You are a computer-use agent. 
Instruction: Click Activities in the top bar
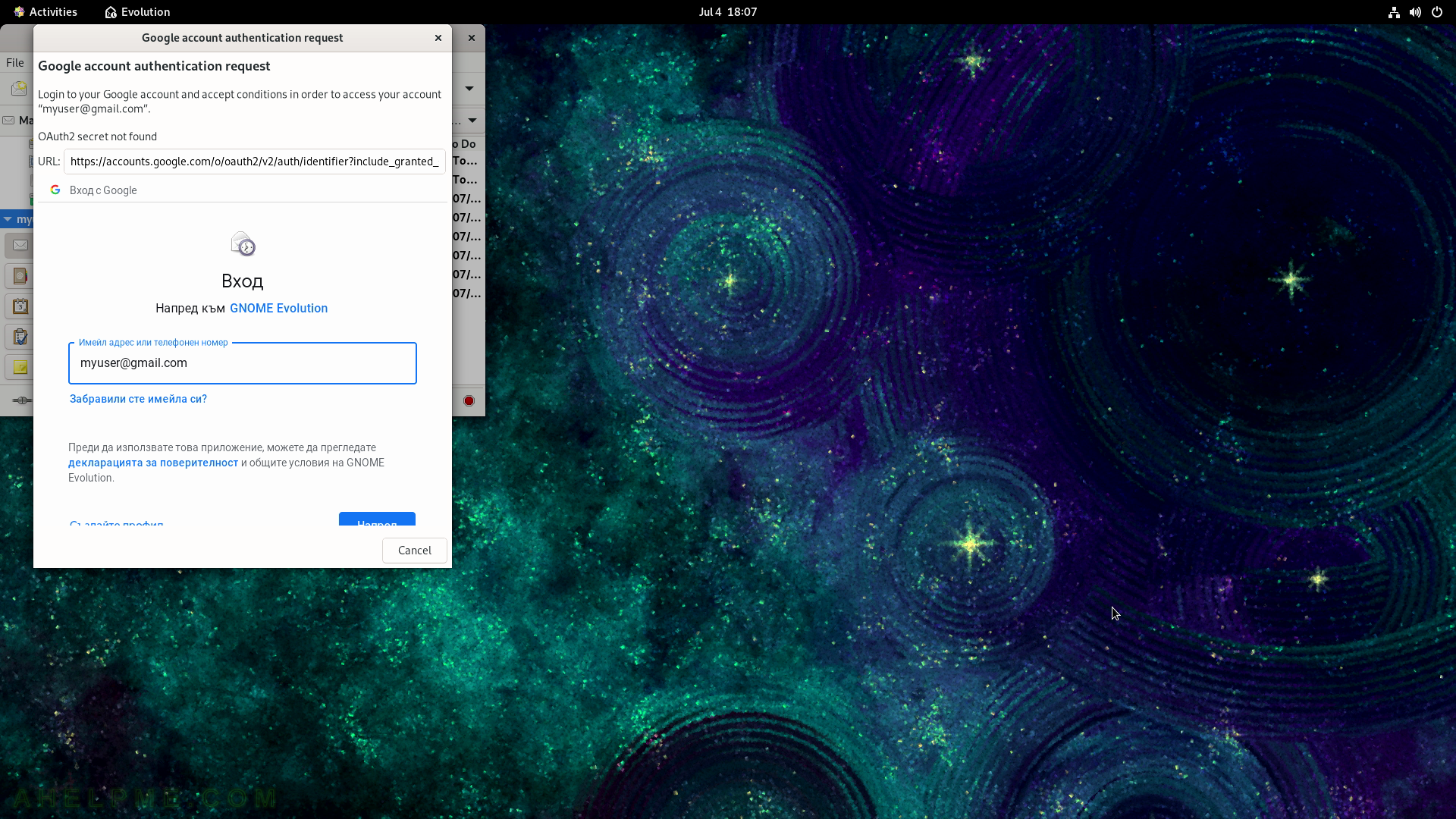click(45, 12)
